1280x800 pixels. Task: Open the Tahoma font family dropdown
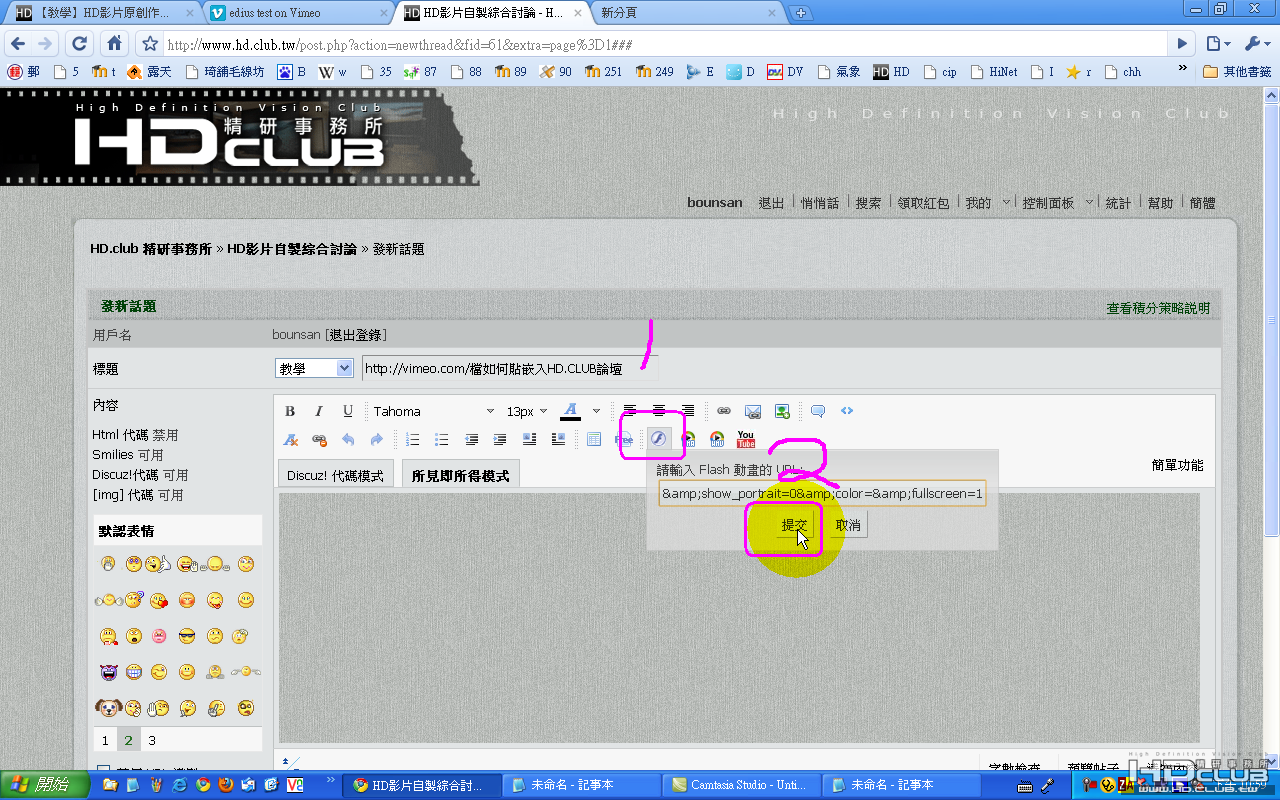pyautogui.click(x=433, y=411)
